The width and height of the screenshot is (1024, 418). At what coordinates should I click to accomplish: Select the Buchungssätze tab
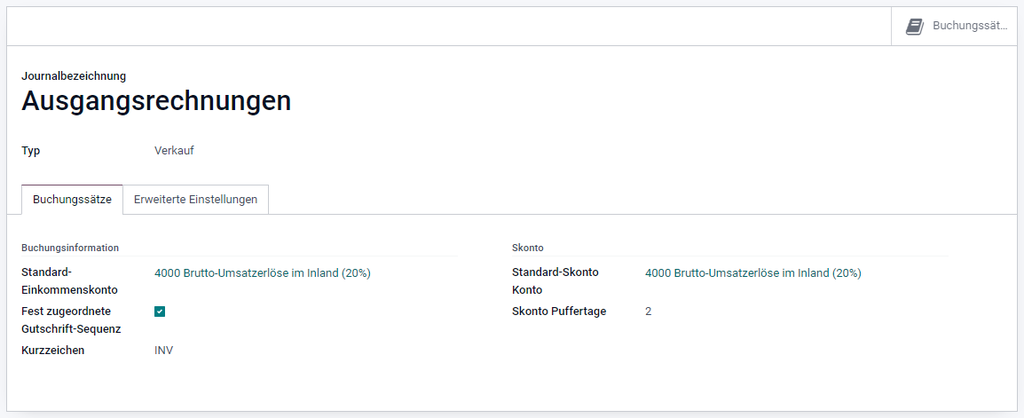72,200
